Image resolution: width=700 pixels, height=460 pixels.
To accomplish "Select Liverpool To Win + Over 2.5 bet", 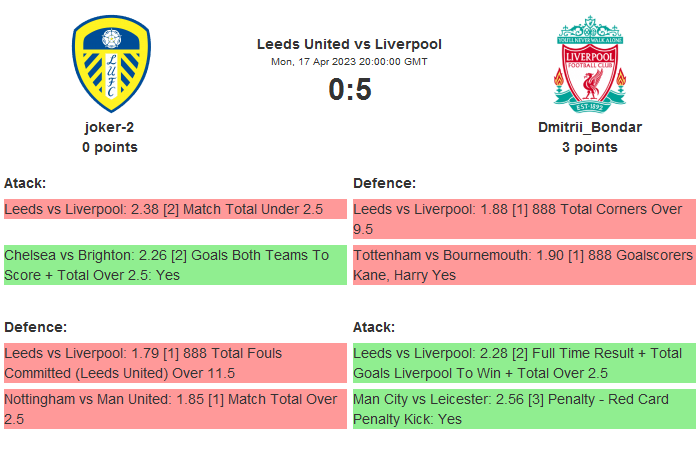I will point(524,363).
